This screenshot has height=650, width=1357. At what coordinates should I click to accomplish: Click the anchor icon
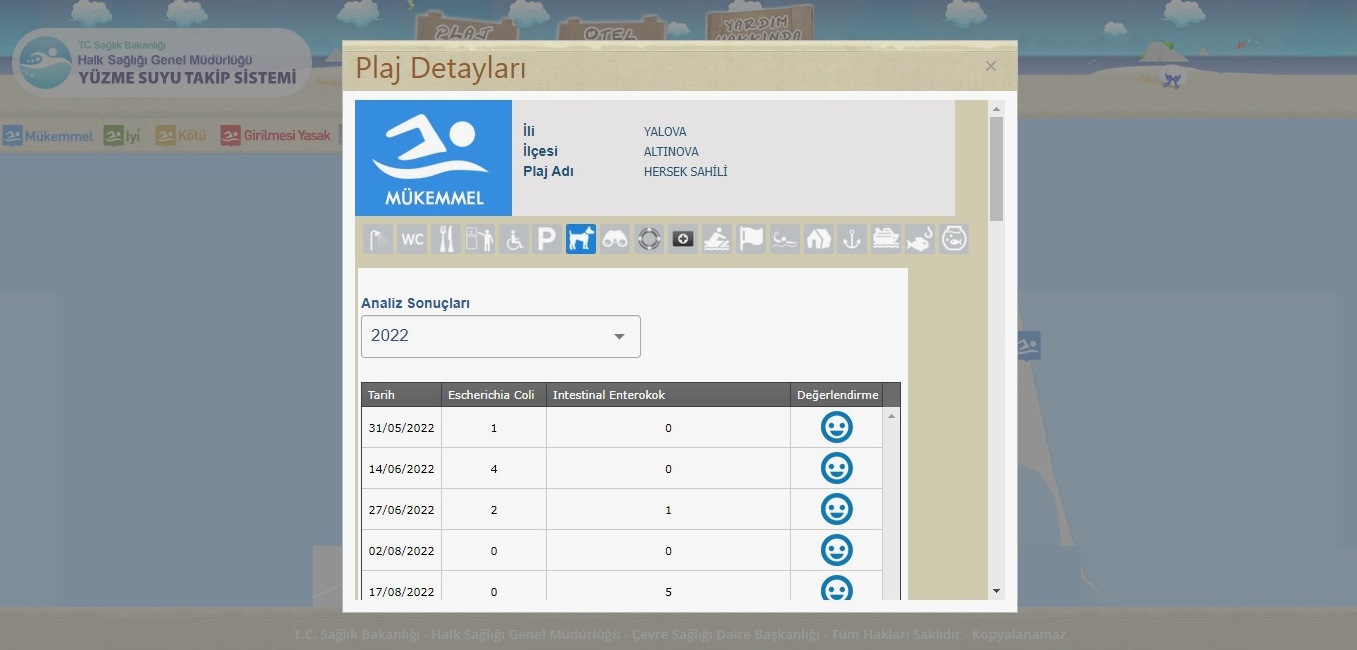[x=852, y=239]
